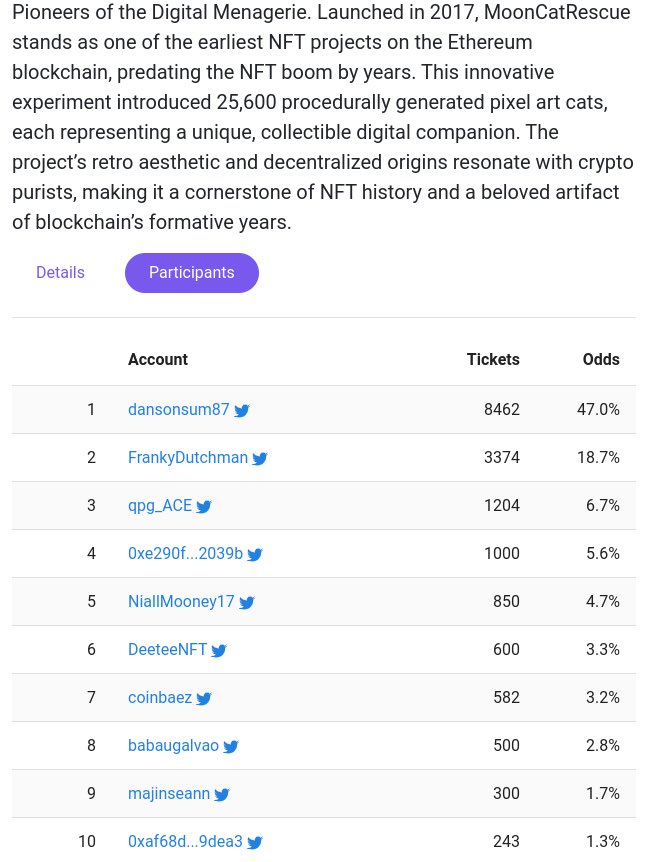Open Twitter icon beside 0xaf68d...9dea3
Image resolution: width=656 pixels, height=862 pixels.
point(255,842)
